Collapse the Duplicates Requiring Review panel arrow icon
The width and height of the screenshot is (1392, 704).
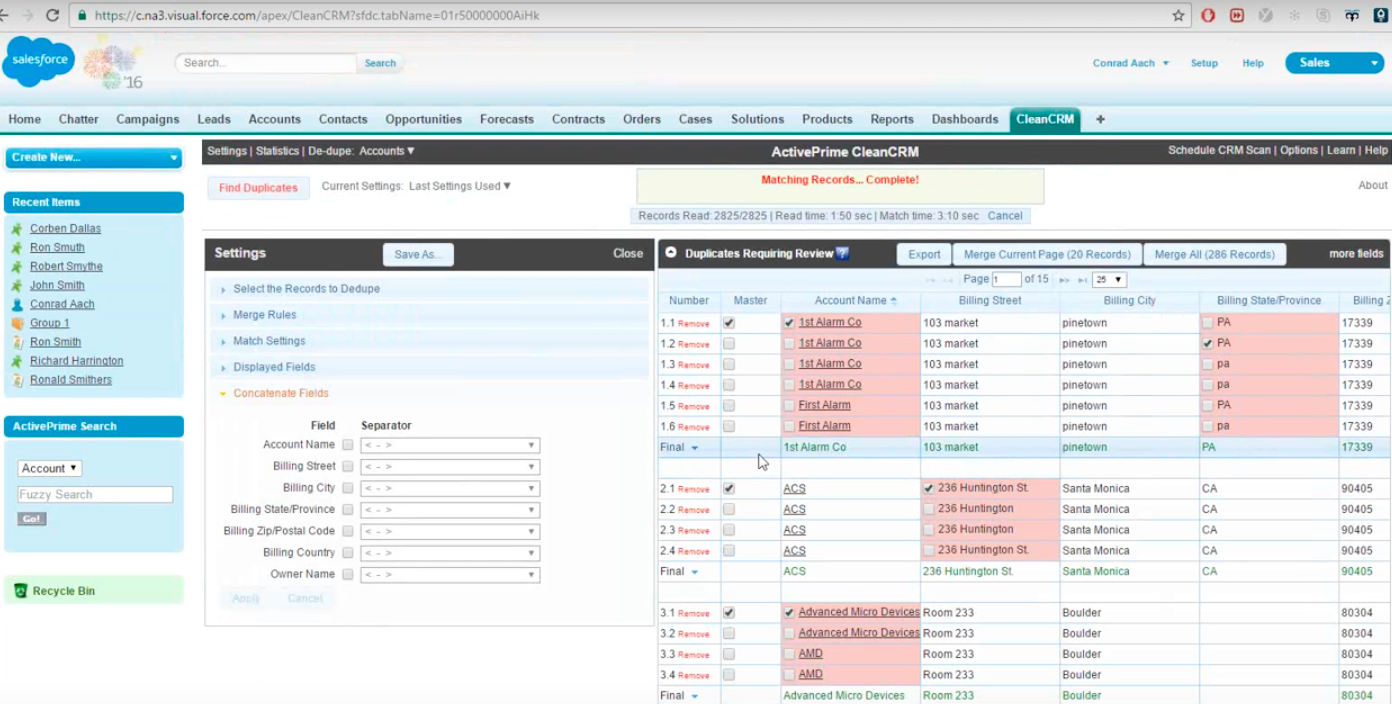pos(670,253)
